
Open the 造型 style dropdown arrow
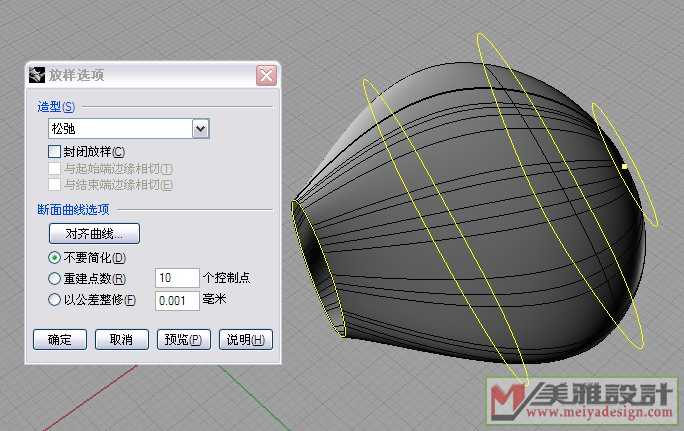(200, 128)
